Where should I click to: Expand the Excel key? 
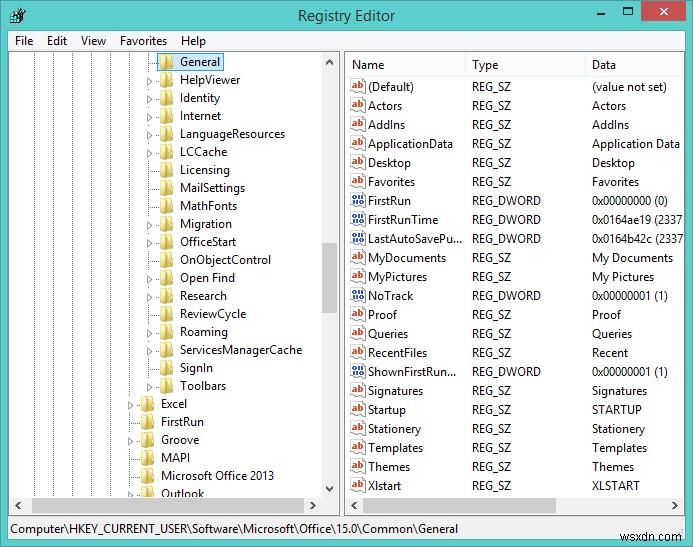pos(130,405)
